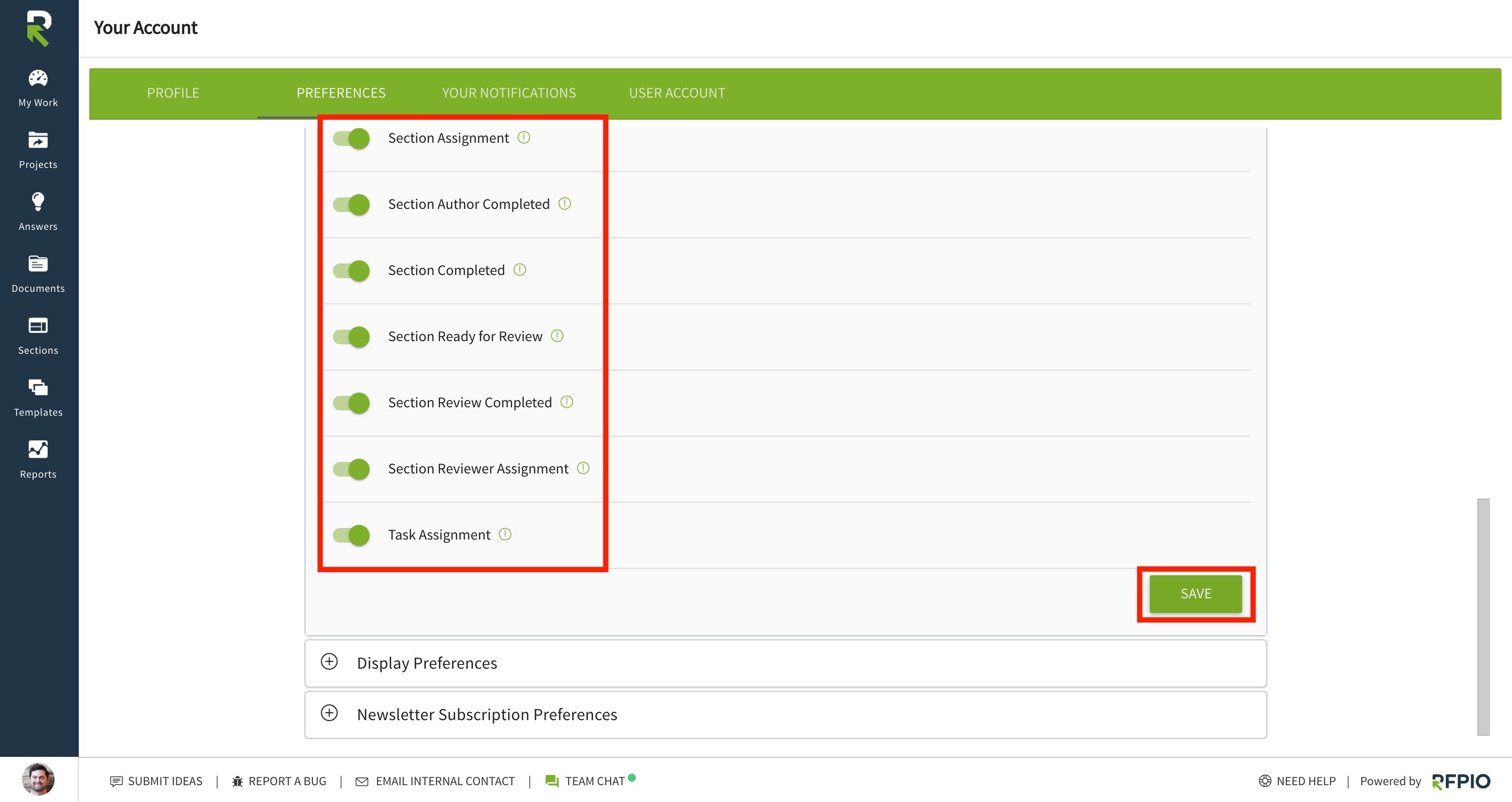Open Team Chat link text

tap(595, 782)
